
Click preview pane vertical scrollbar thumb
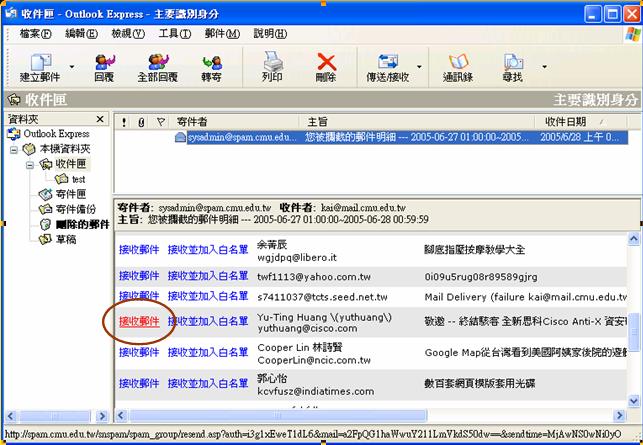[634, 332]
